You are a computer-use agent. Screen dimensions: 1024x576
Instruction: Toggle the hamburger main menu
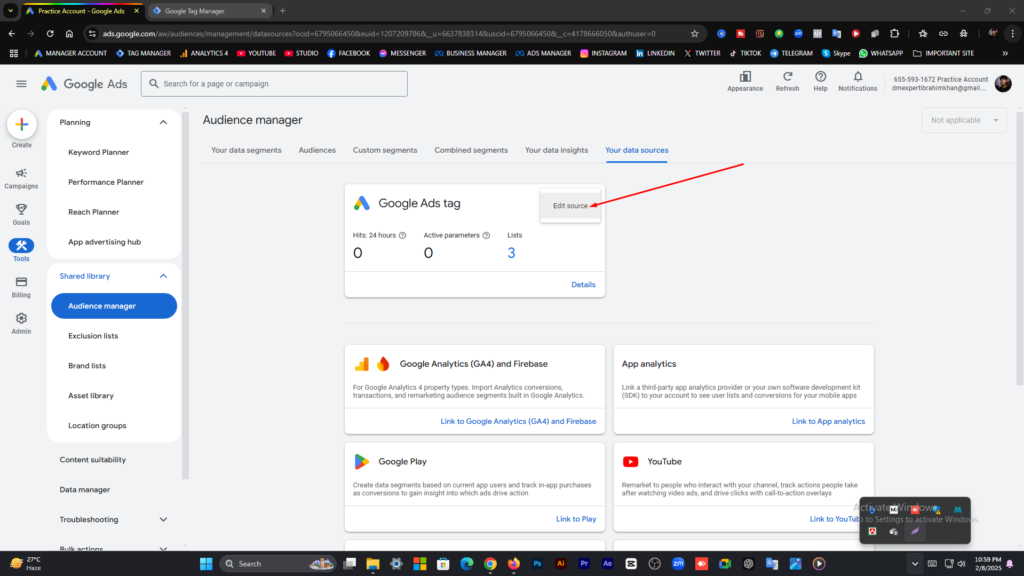coord(22,84)
